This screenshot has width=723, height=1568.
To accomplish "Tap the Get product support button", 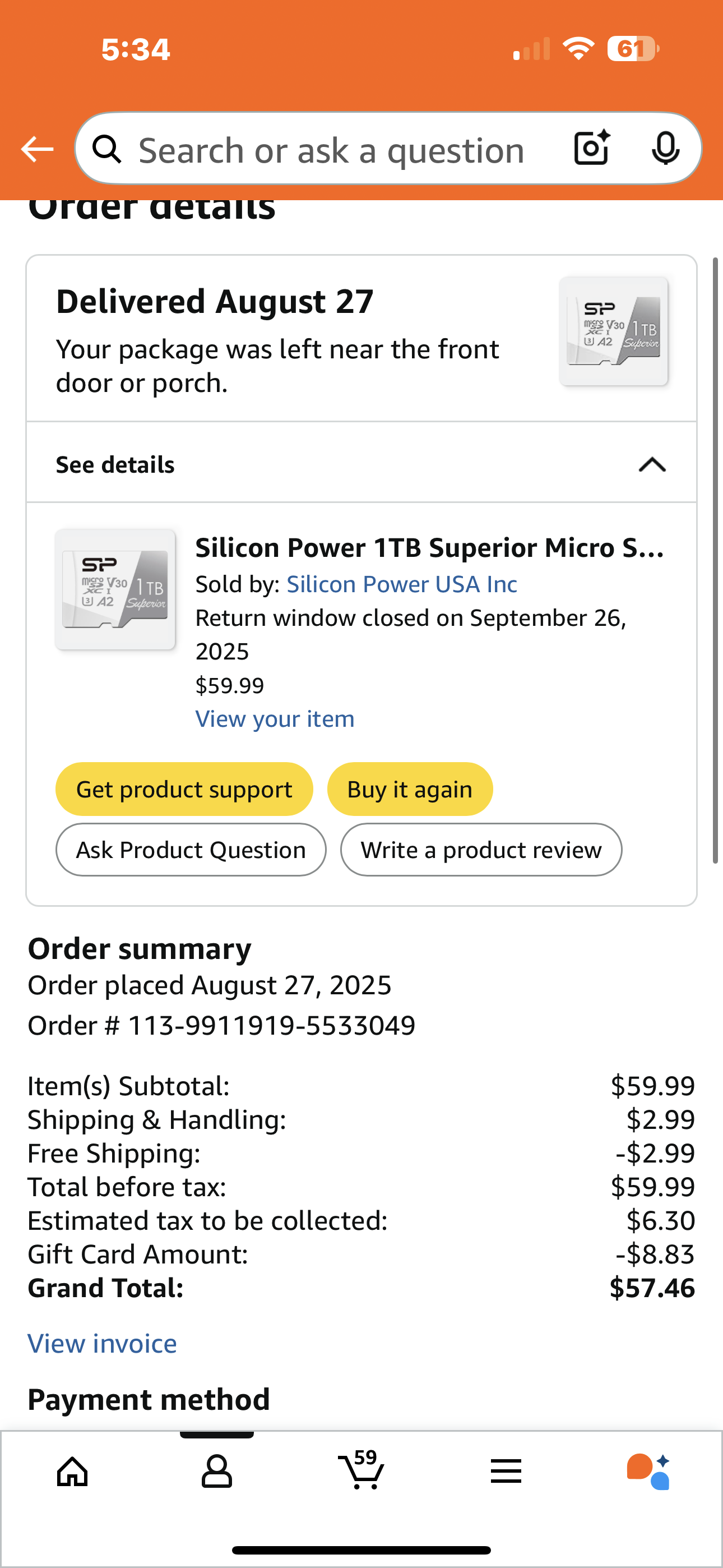I will tap(184, 789).
